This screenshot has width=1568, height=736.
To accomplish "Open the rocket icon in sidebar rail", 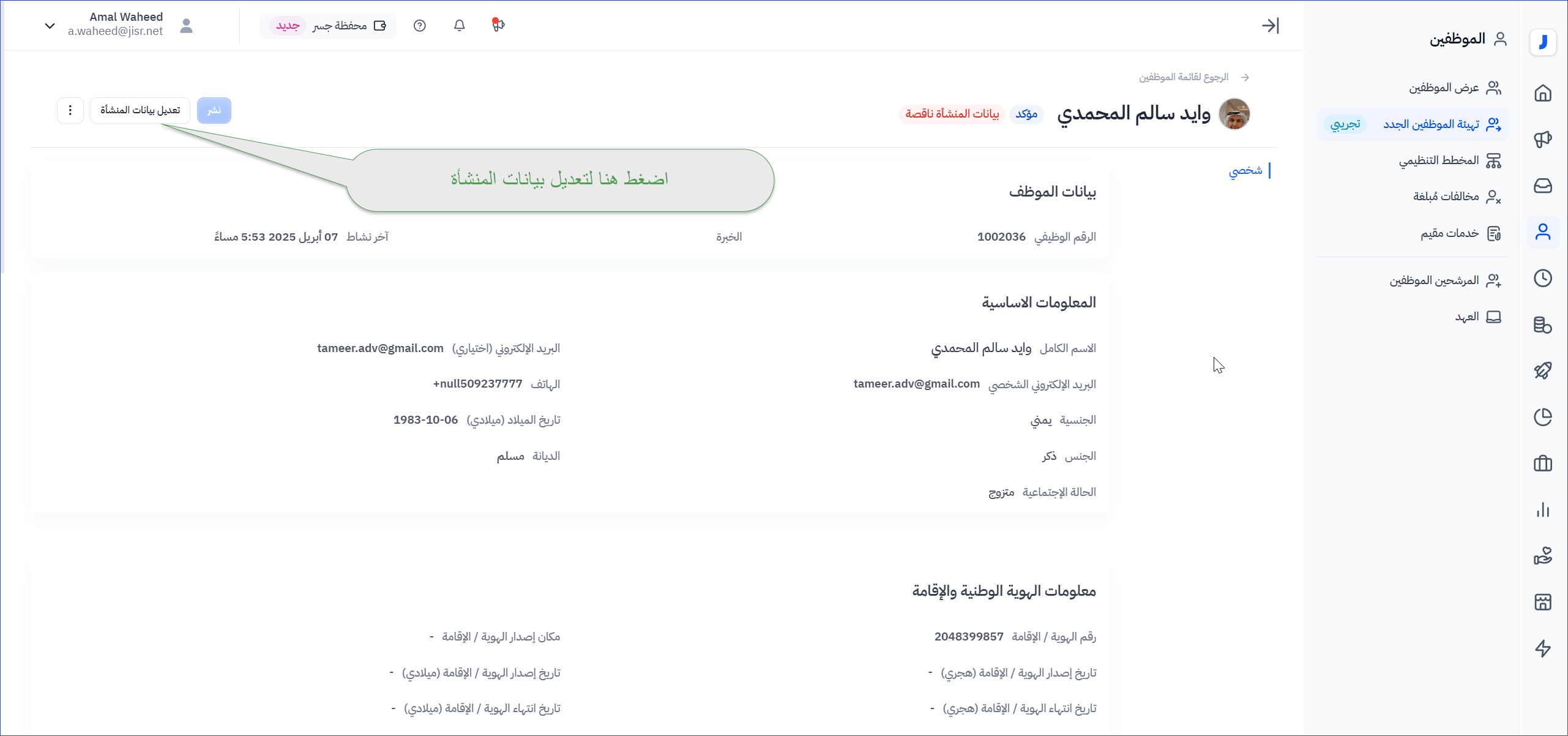I will tap(1542, 370).
